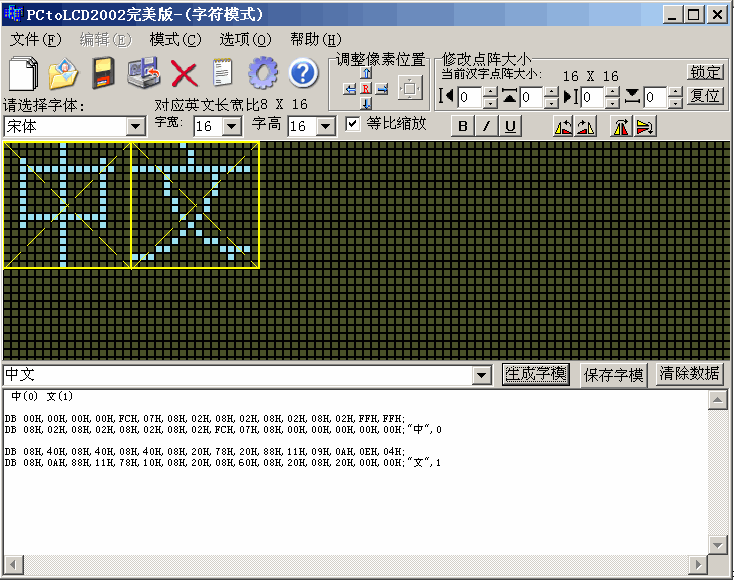Image resolution: width=734 pixels, height=580 pixels.
Task: Toggle italic with the I button
Action: coord(486,126)
